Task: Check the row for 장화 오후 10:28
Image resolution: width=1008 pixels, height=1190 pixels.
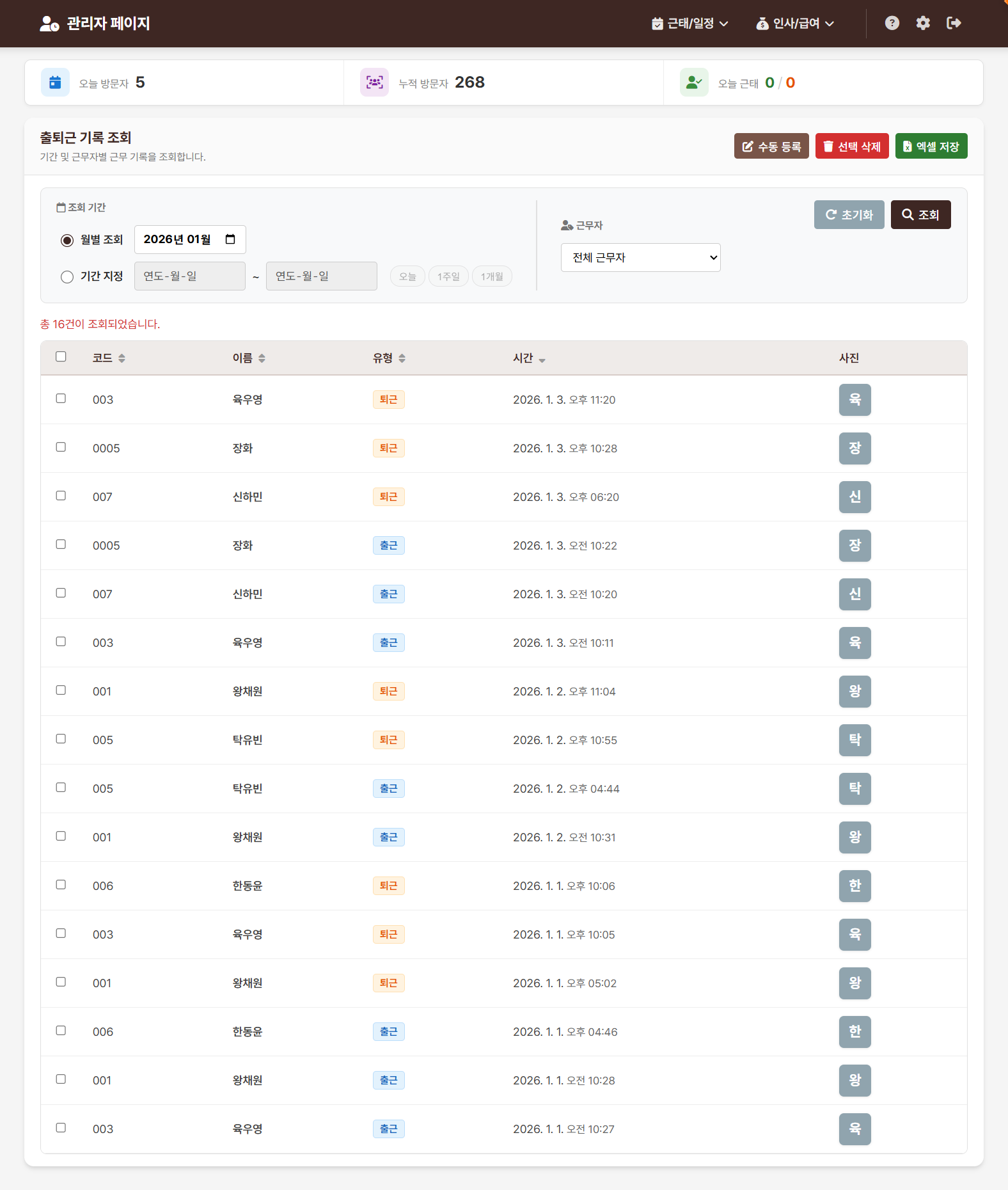Action: (61, 447)
